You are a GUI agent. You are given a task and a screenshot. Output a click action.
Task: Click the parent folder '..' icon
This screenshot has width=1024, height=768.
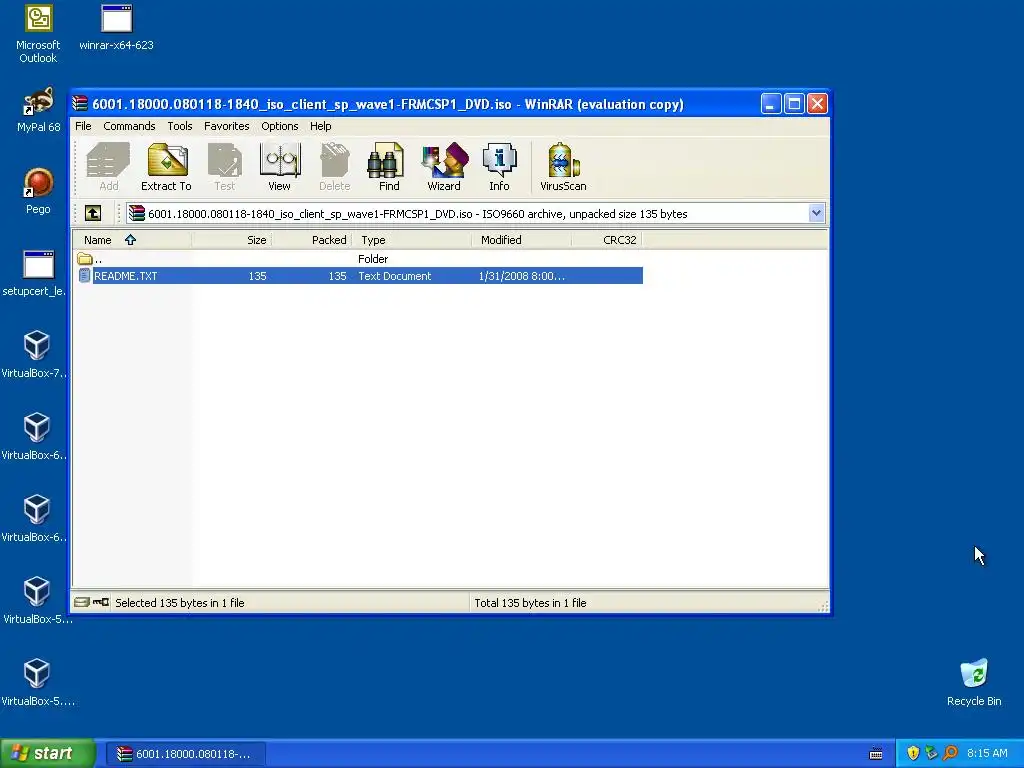click(x=84, y=259)
